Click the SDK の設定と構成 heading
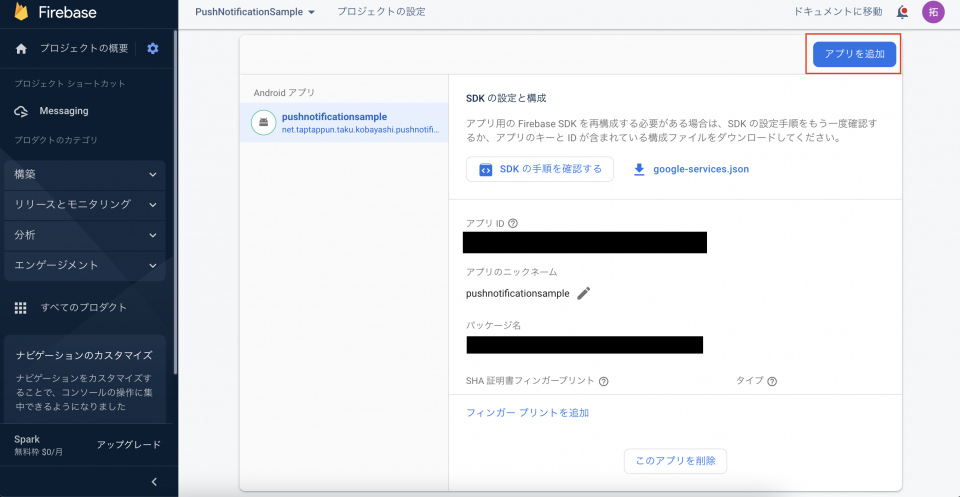Viewport: 960px width, 497px height. click(506, 98)
